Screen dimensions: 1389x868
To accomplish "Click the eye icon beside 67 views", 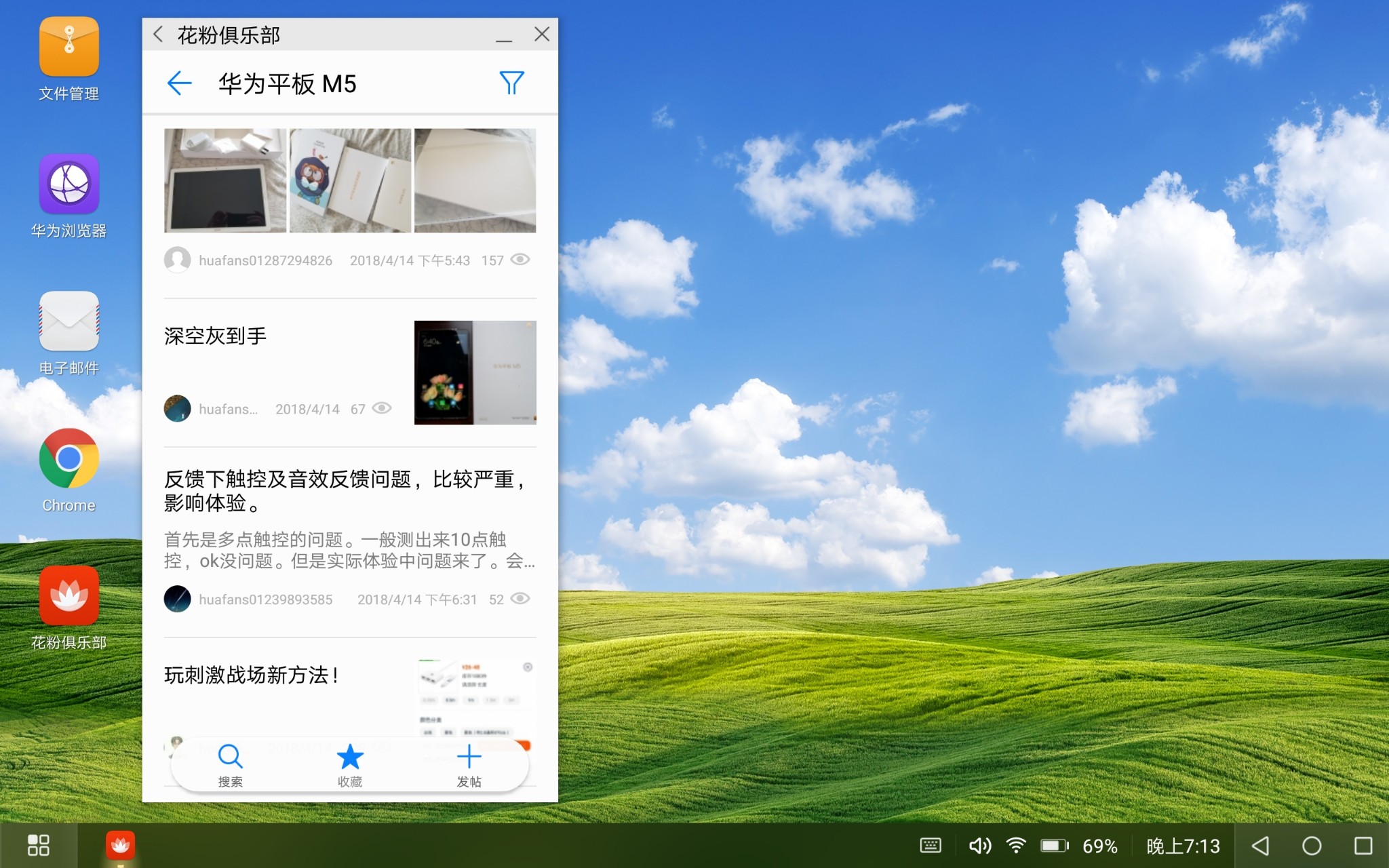I will point(382,408).
